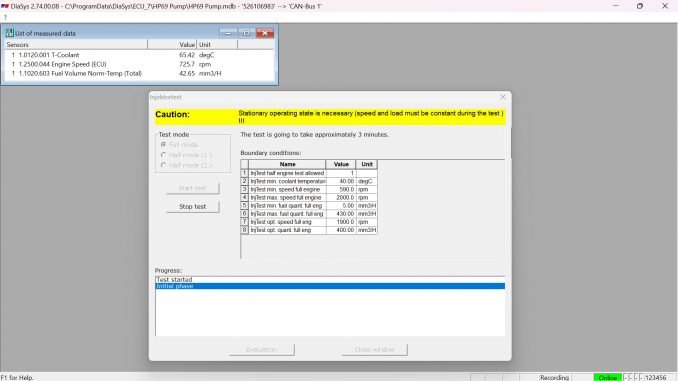This screenshot has width=678, height=381.
Task: Select the Fuel Volume Norm-Temp (Total) row
Action: [139, 74]
